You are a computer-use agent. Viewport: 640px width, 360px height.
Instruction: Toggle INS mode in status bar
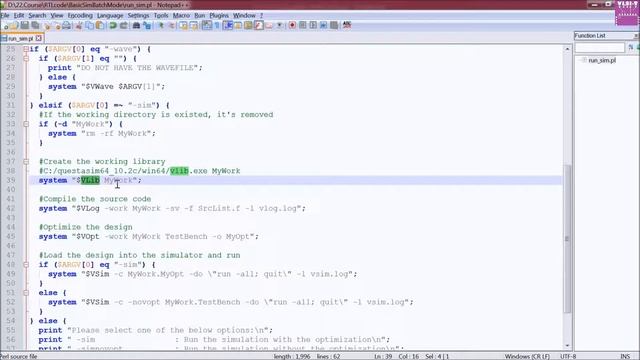[625, 356]
